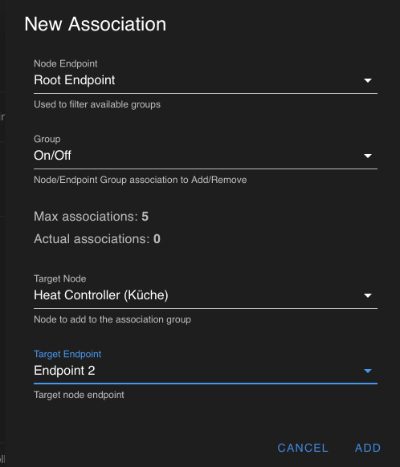Click the Actual associations count text
The height and width of the screenshot is (467, 400).
[x=97, y=239]
